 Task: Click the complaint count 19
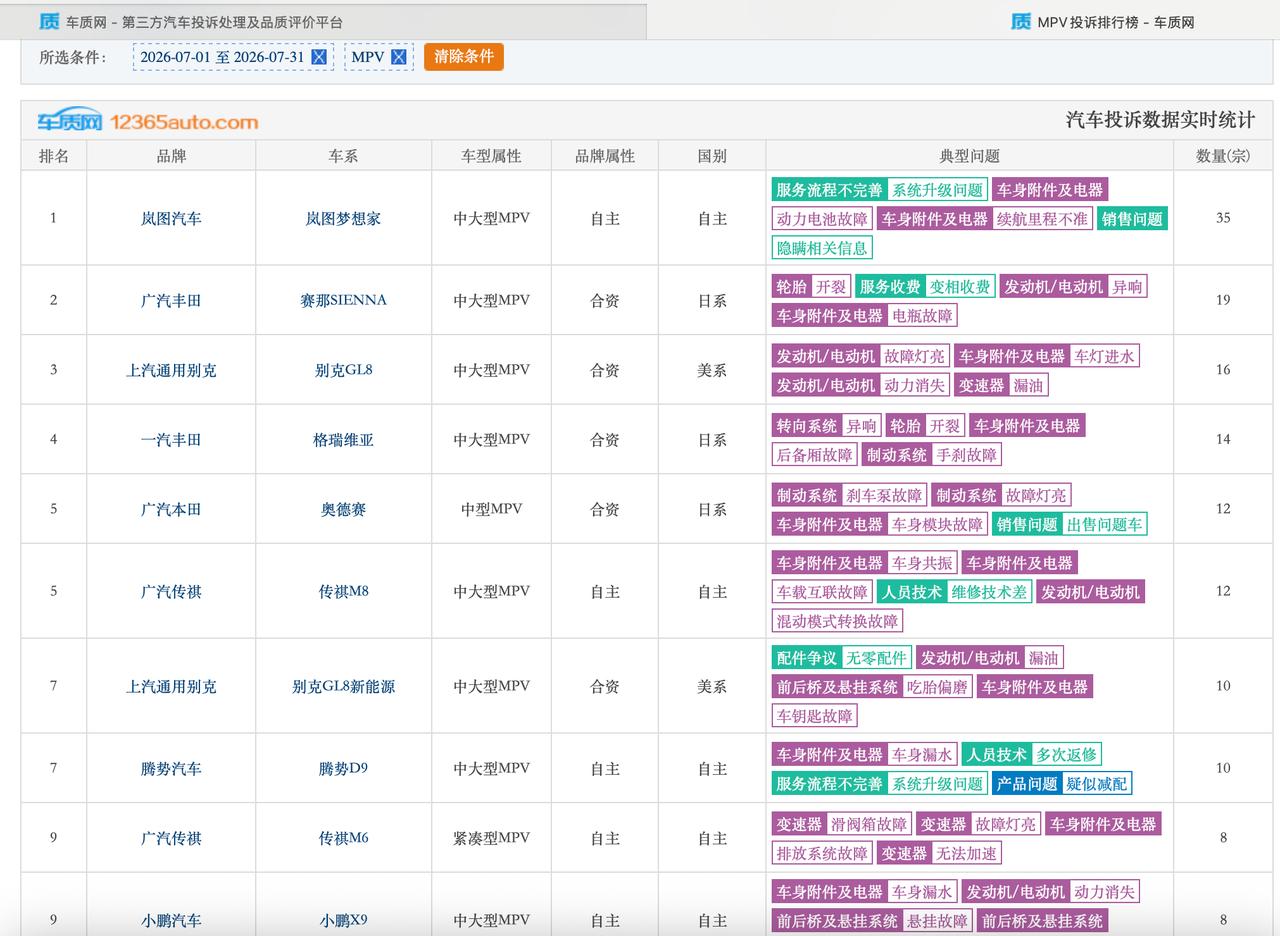point(1223,300)
